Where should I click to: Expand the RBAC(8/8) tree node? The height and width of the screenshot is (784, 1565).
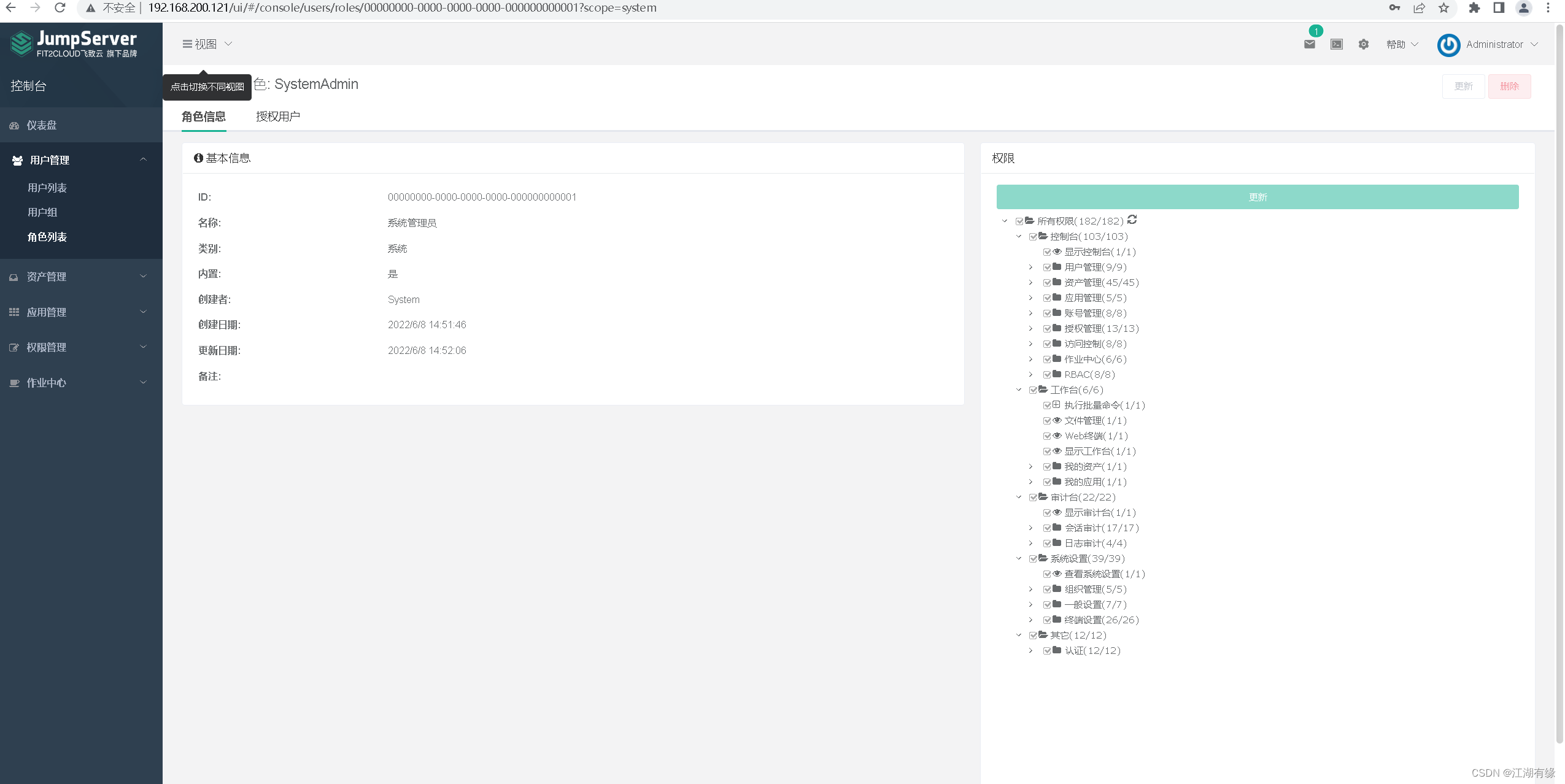1031,375
